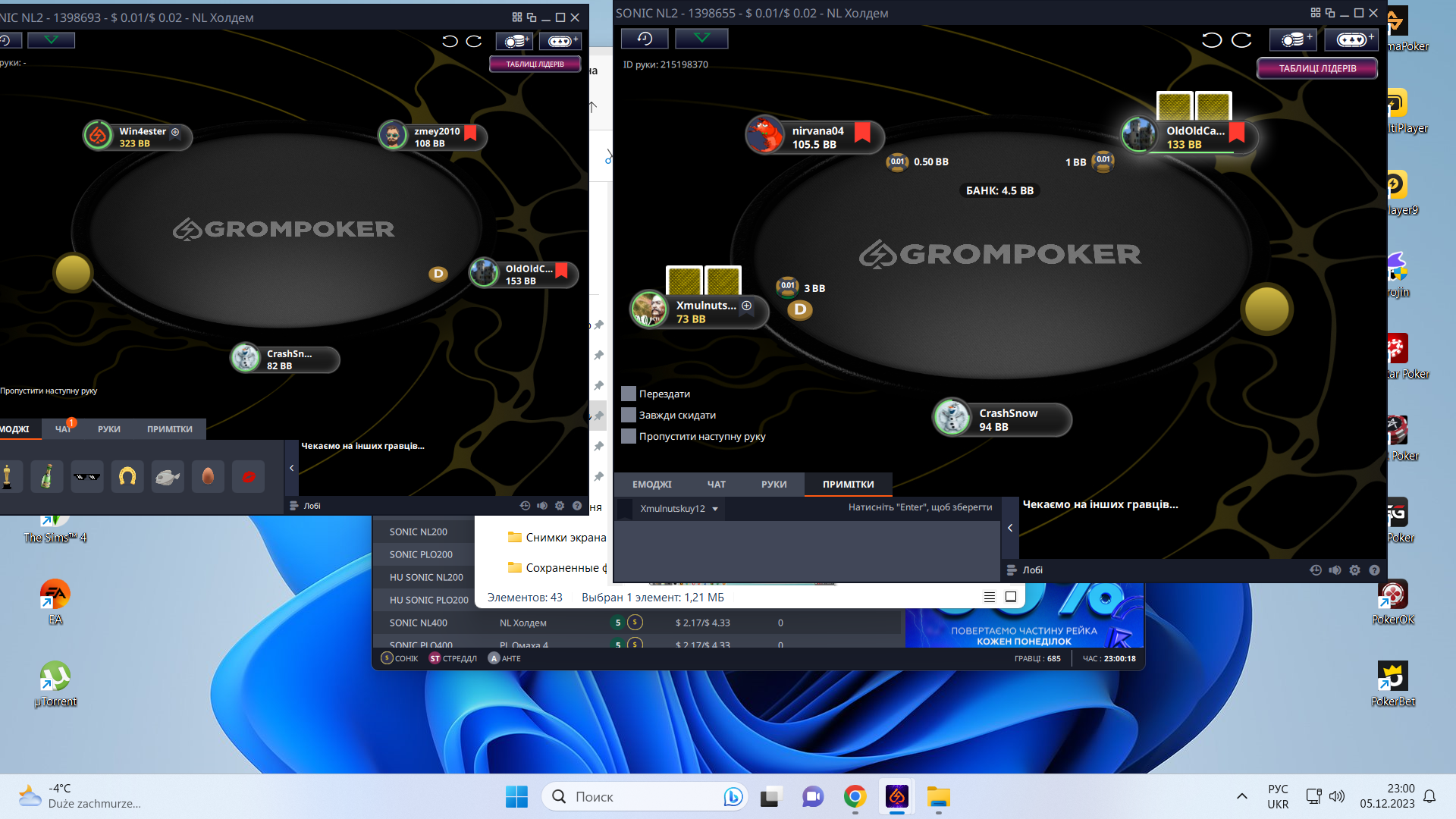Image resolution: width=1456 pixels, height=819 pixels.
Task: Select SONIC NL200 in lobby list
Action: coord(419,532)
